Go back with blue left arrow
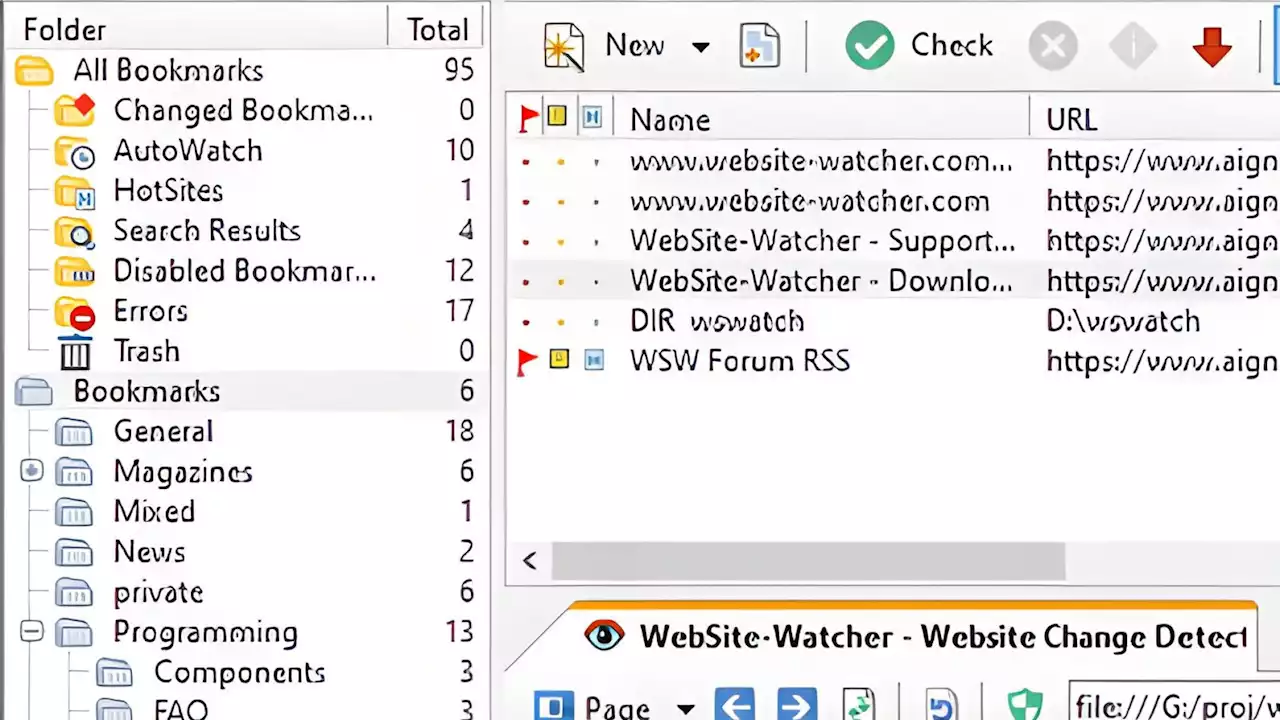The image size is (1280, 720). 735,706
